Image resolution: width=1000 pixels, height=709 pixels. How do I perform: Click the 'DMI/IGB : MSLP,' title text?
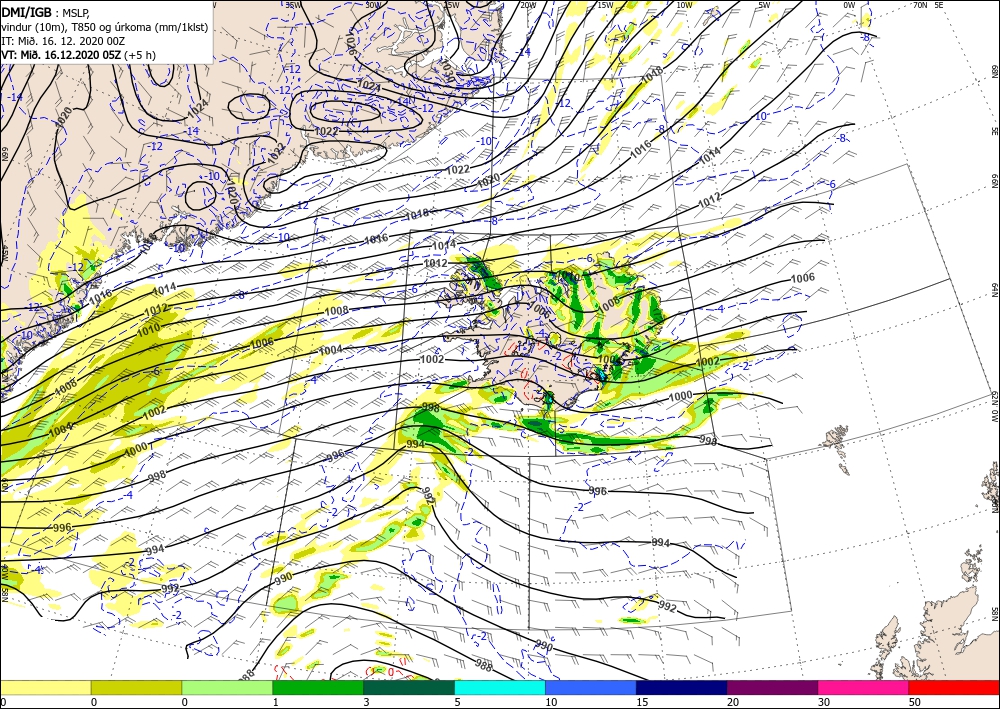pos(46,11)
